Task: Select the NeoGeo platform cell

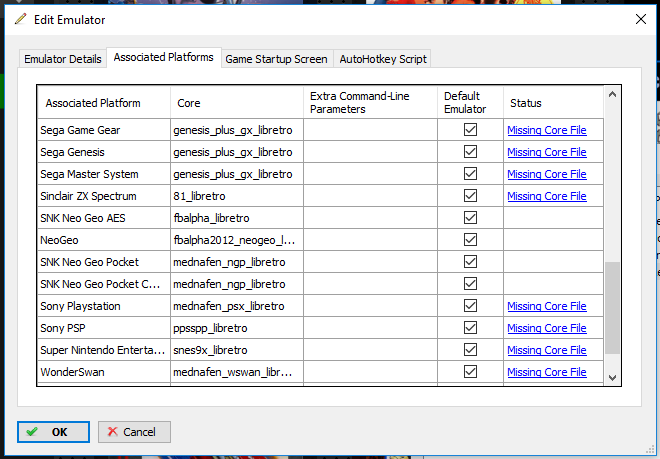Action: point(104,240)
